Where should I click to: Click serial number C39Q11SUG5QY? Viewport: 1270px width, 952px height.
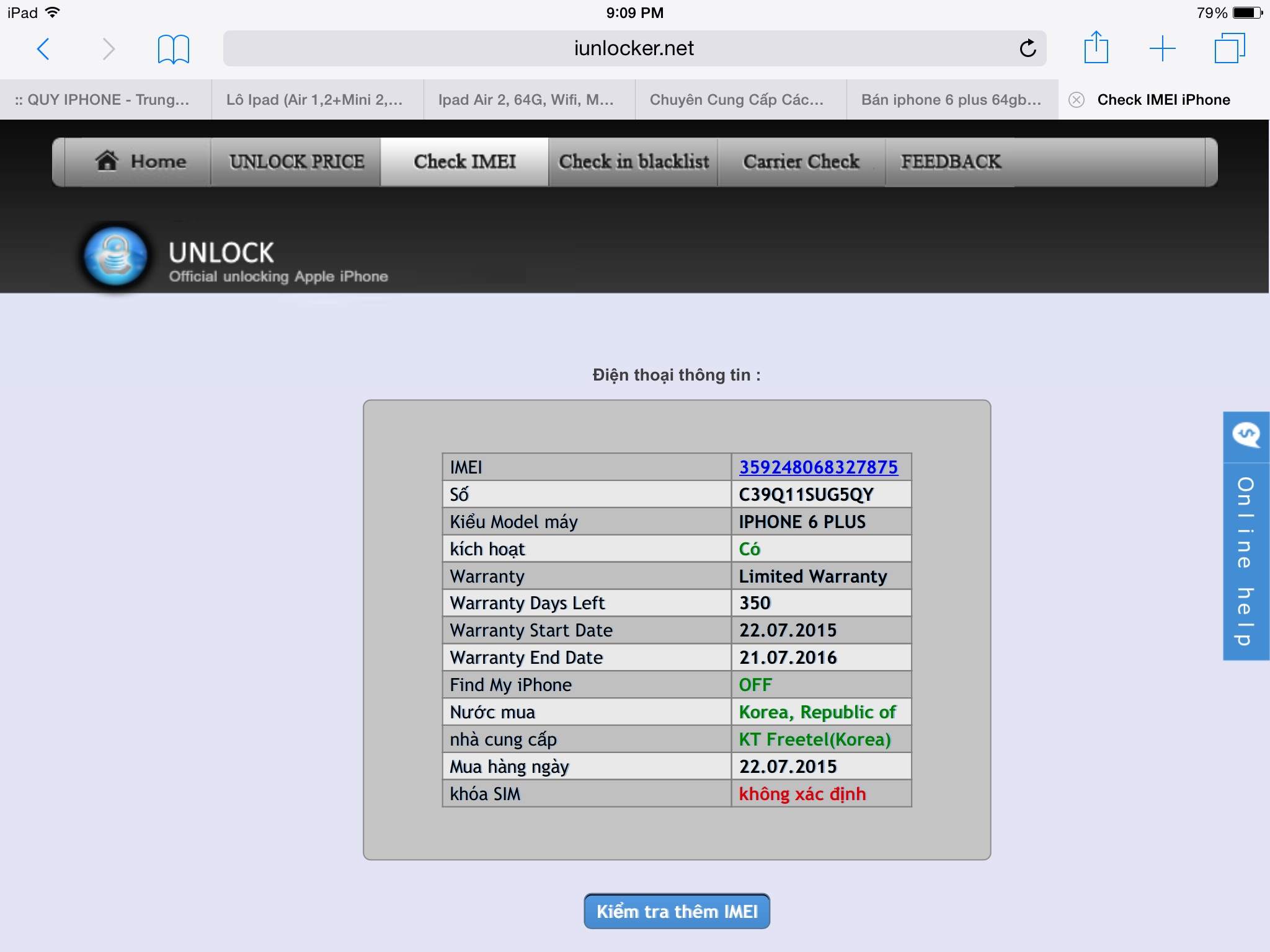coord(806,495)
